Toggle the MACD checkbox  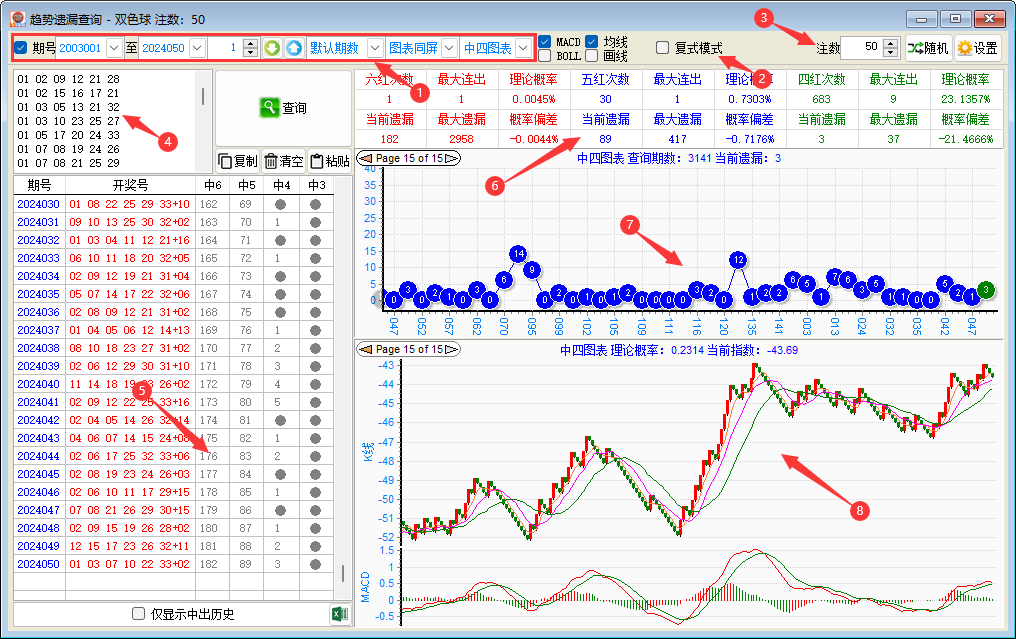click(x=545, y=41)
